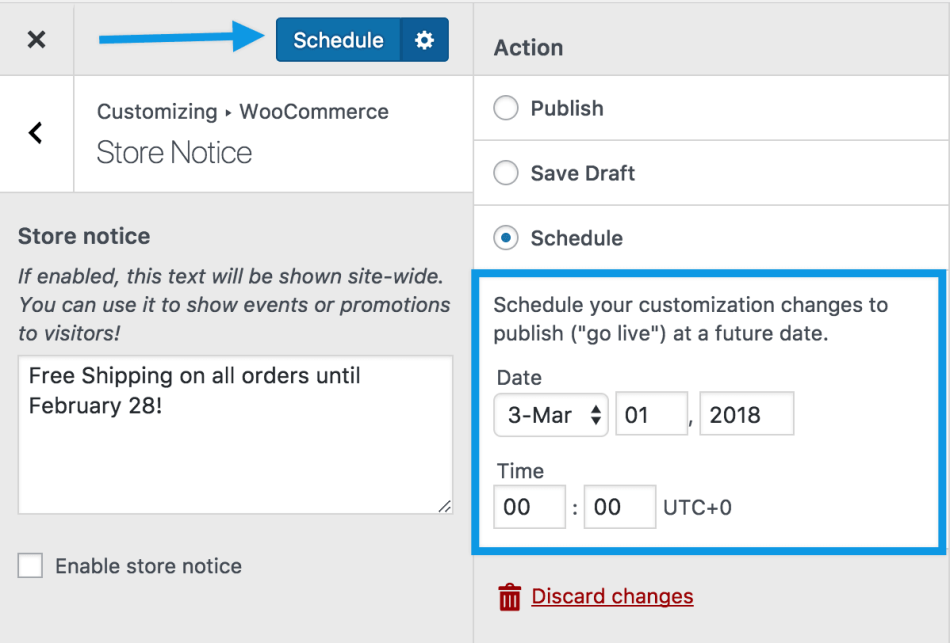This screenshot has height=643, width=950.
Task: Close the Customizer with the X icon
Action: [x=36, y=40]
